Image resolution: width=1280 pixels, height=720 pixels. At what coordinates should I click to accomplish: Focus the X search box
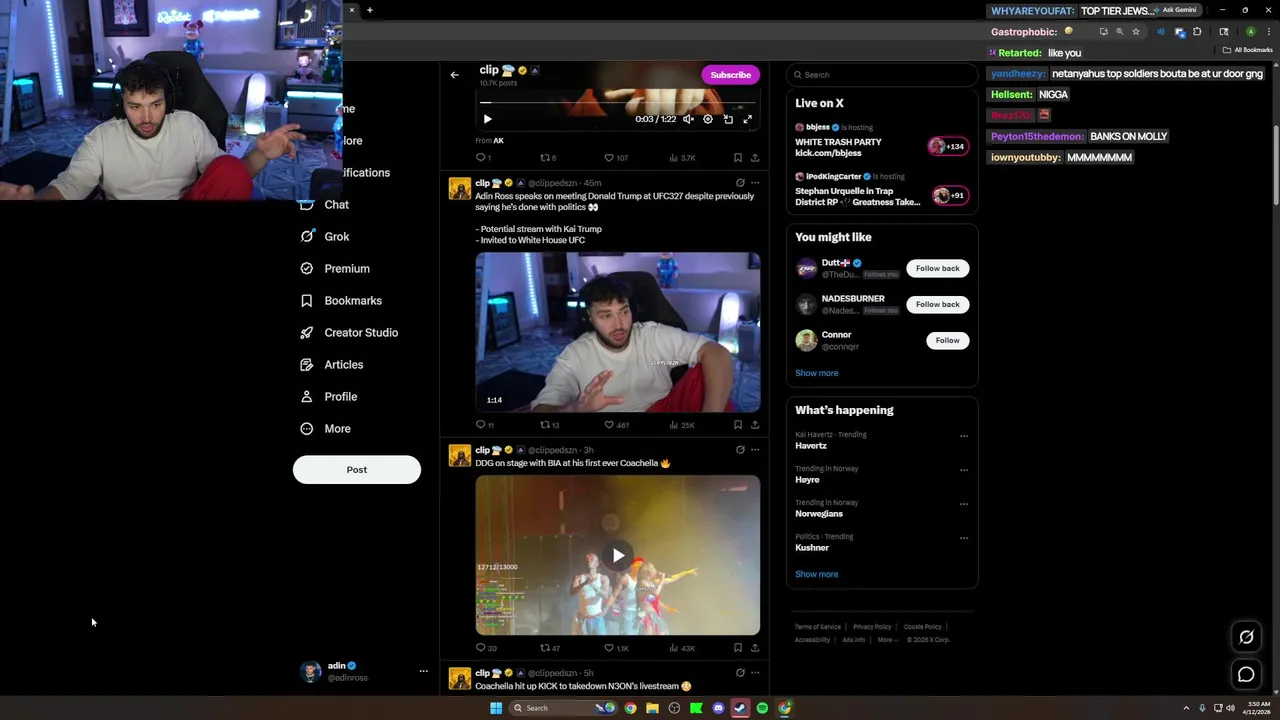coord(881,75)
